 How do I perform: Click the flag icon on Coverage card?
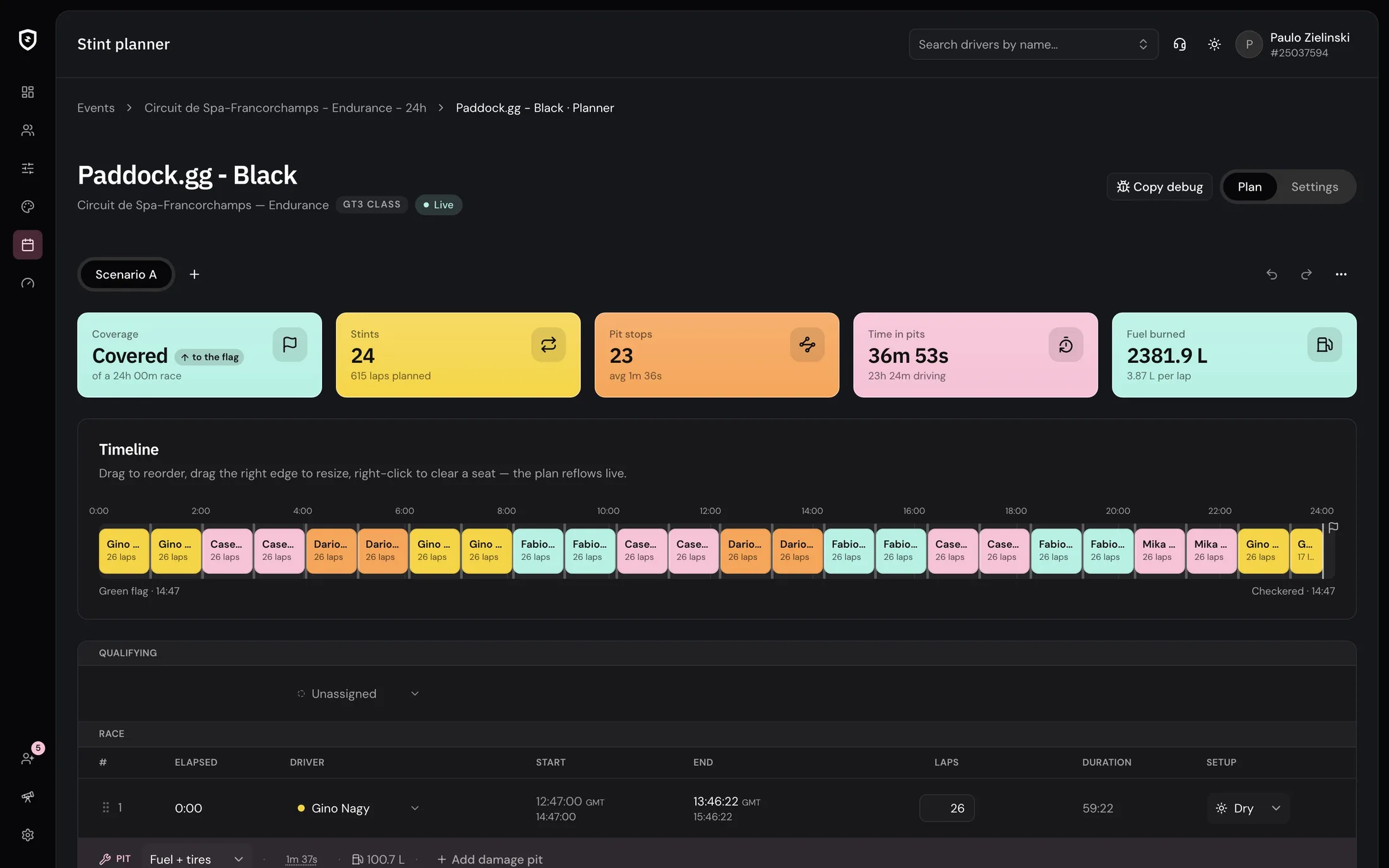[290, 344]
